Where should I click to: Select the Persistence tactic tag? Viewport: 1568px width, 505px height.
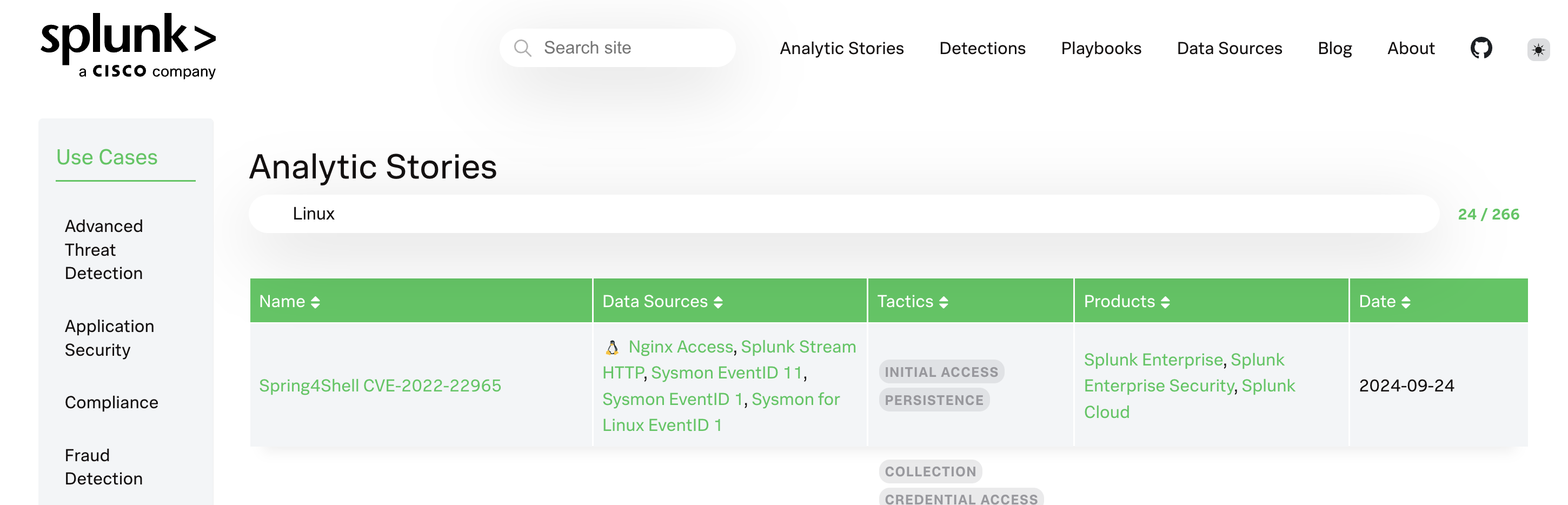(x=934, y=400)
